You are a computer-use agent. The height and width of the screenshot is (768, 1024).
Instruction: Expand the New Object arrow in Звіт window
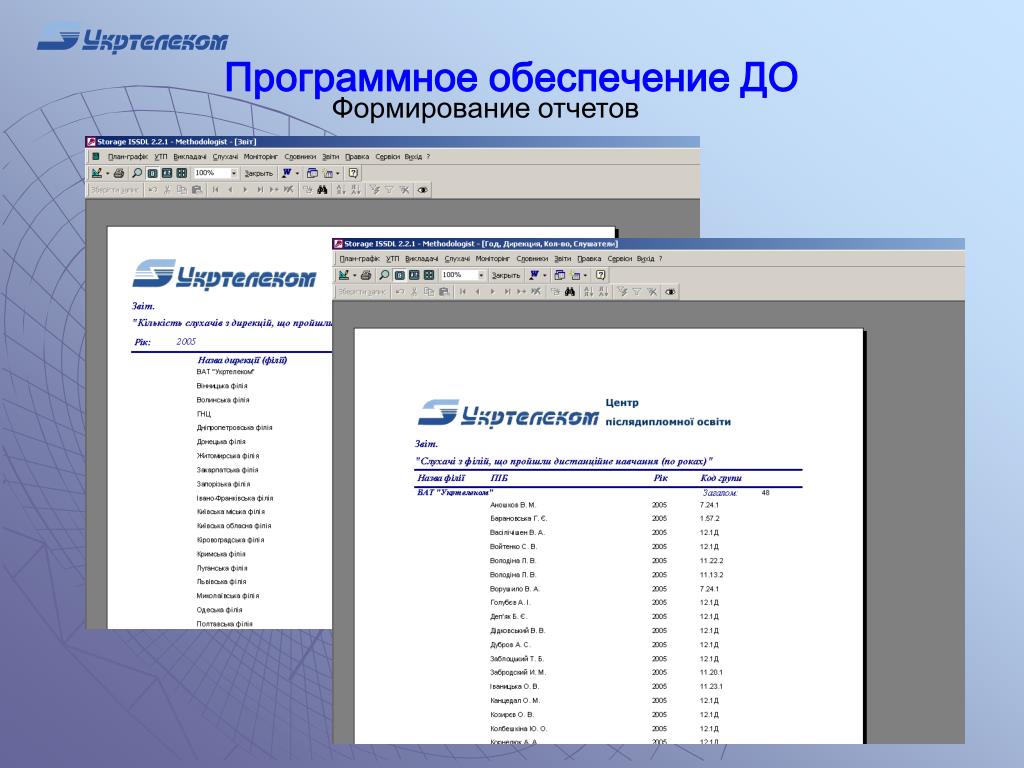pyautogui.click(x=338, y=174)
